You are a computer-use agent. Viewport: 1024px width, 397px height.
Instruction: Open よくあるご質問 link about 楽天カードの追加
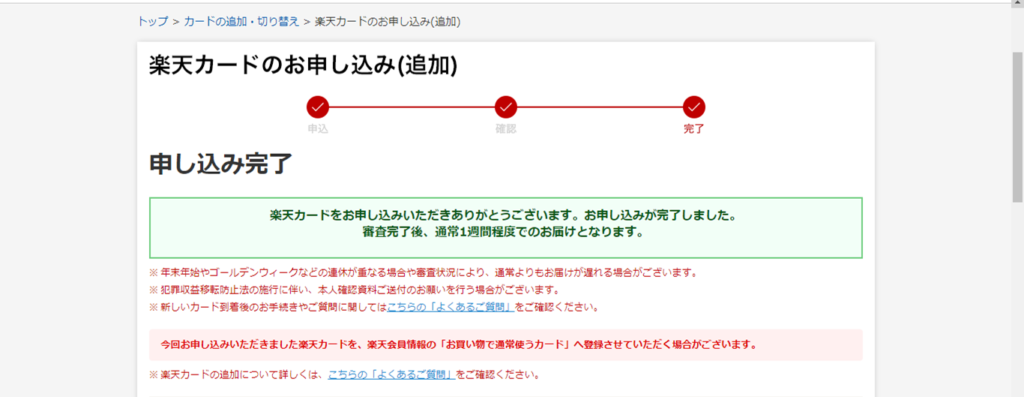(392, 375)
